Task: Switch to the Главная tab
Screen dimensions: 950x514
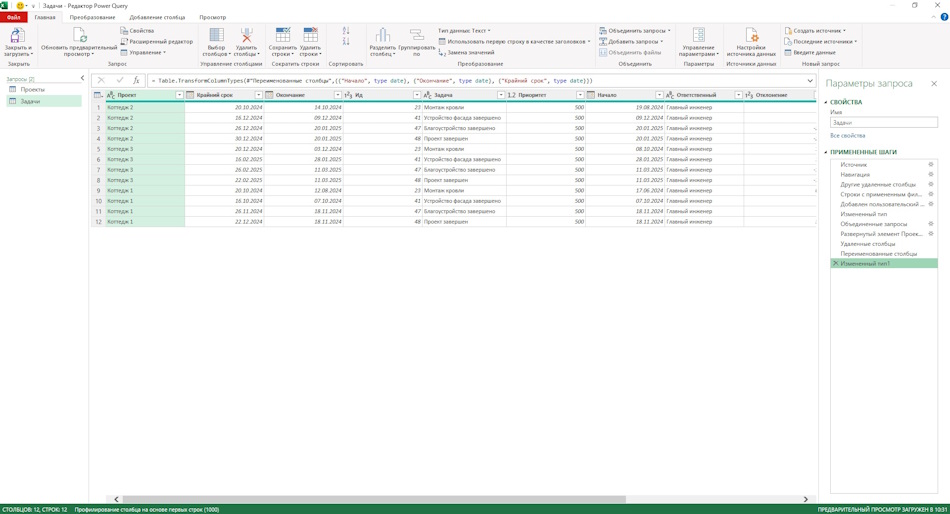Action: [x=45, y=17]
